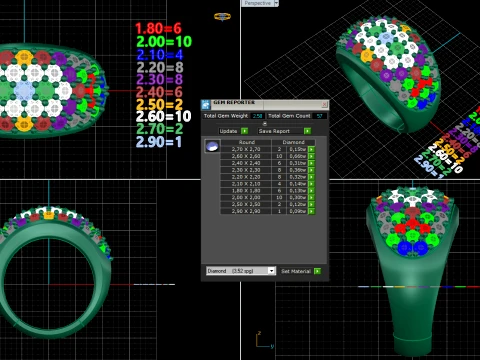Select the ring in the perspective viewport
Image resolution: width=480 pixels, height=360 pixels.
point(388,75)
